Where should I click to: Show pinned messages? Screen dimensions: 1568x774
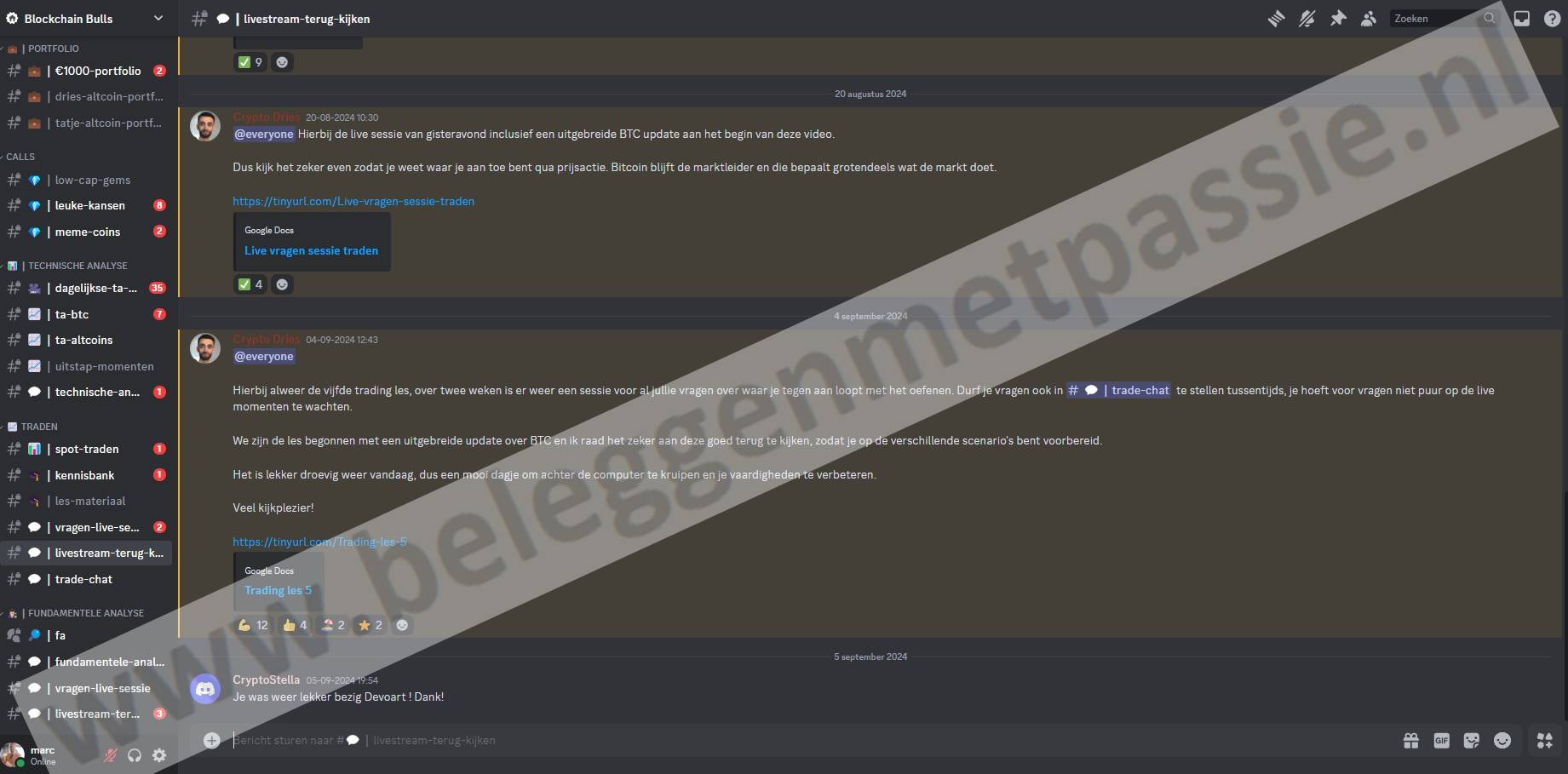[1338, 19]
